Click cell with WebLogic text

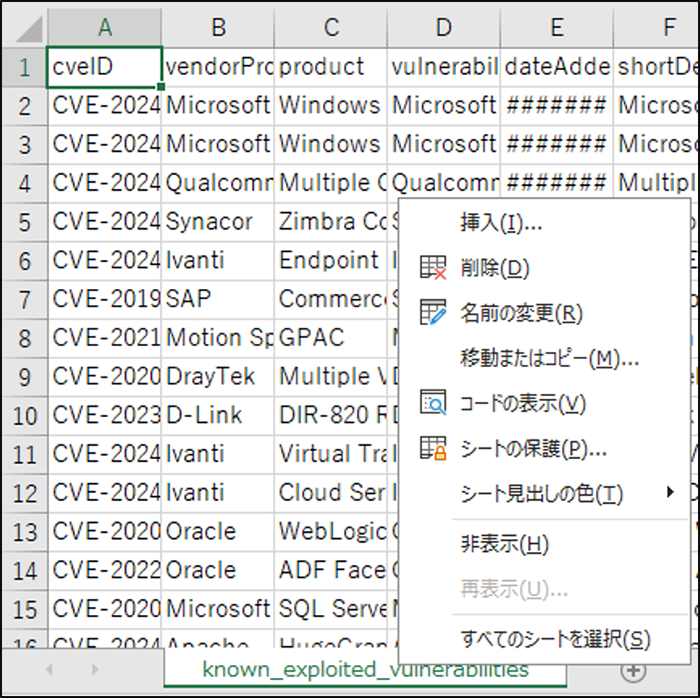point(331,532)
